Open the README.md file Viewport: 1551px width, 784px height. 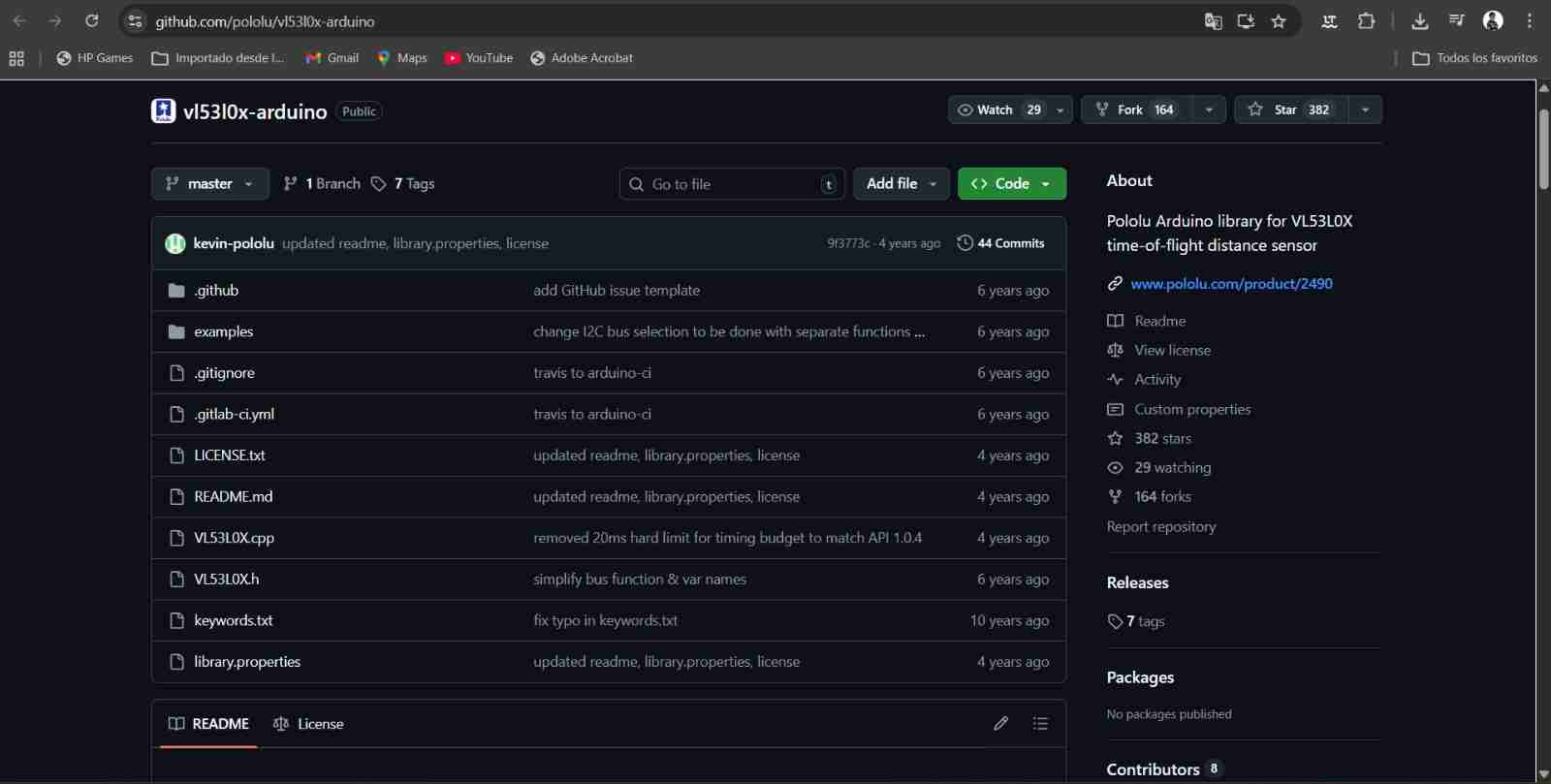coord(233,496)
